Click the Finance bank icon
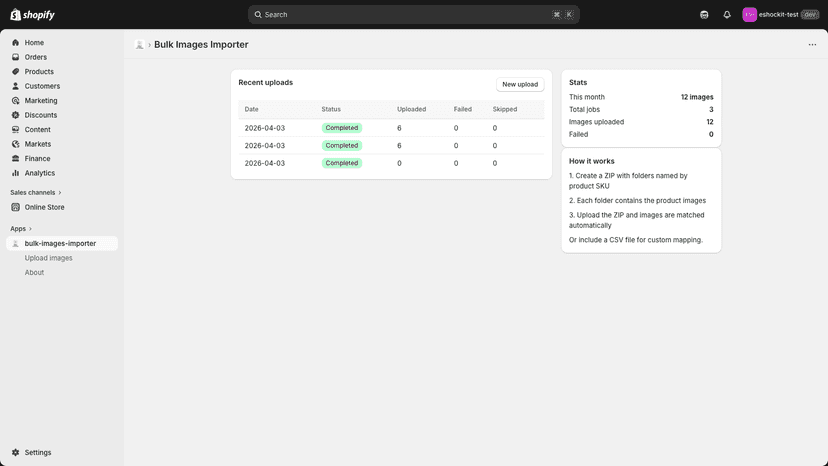Screen dimensions: 828x466 [15, 159]
